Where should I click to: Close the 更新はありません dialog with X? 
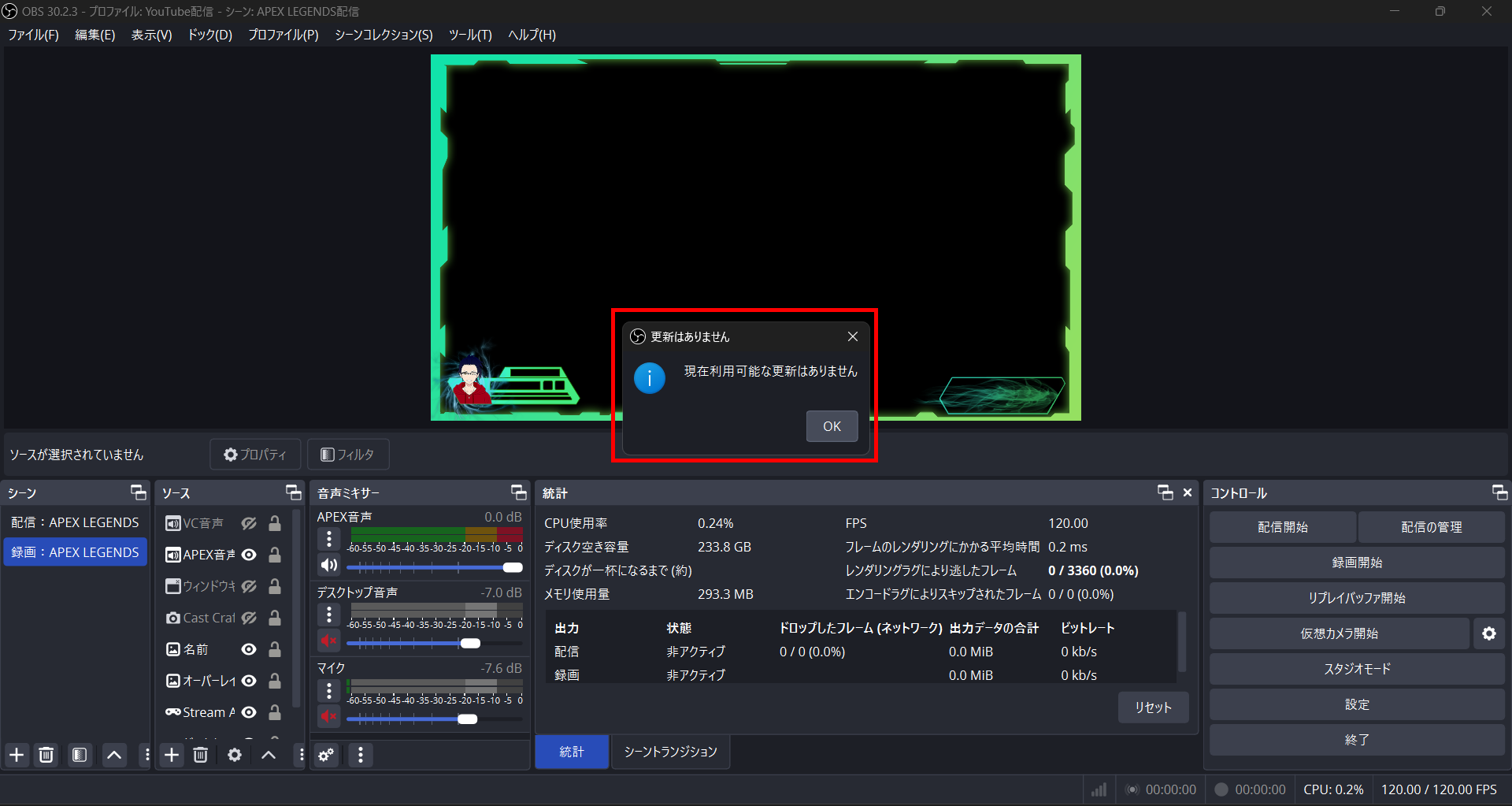point(853,336)
